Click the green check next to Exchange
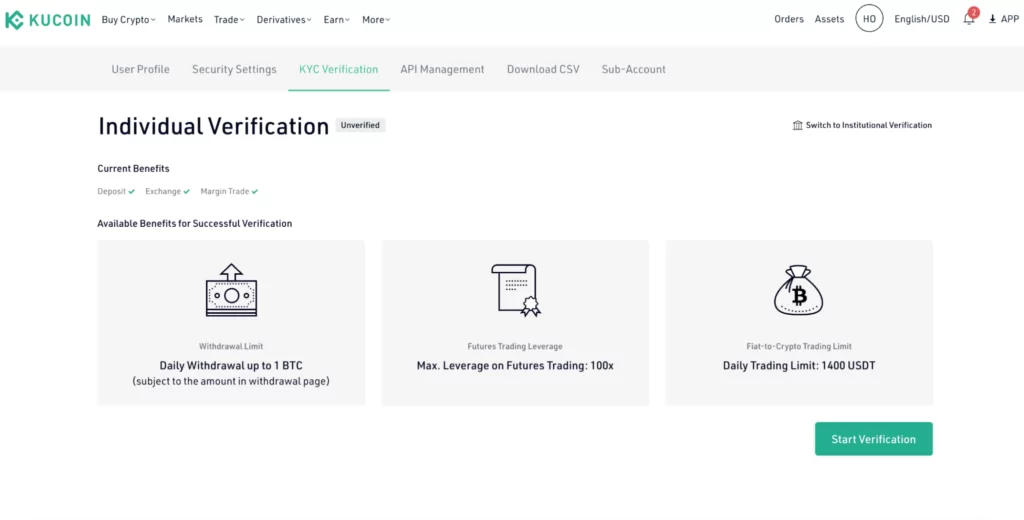The width and height of the screenshot is (1024, 520). point(187,191)
